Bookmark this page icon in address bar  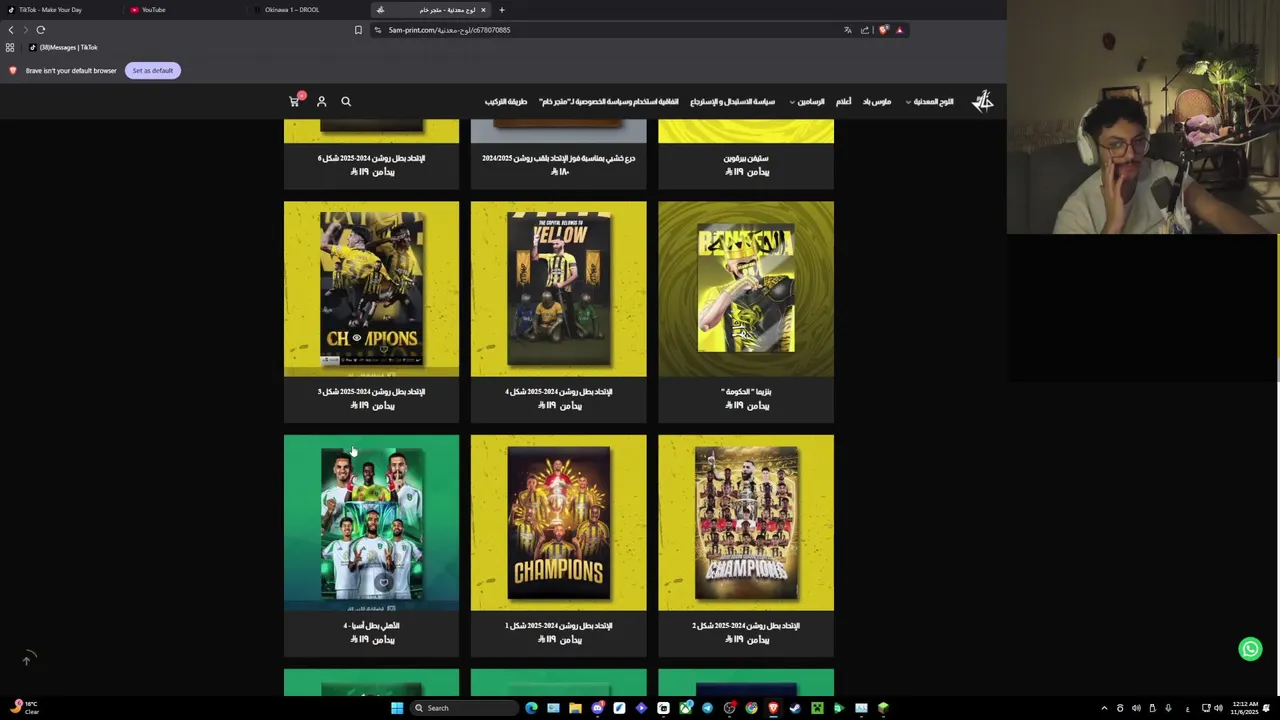click(x=358, y=30)
